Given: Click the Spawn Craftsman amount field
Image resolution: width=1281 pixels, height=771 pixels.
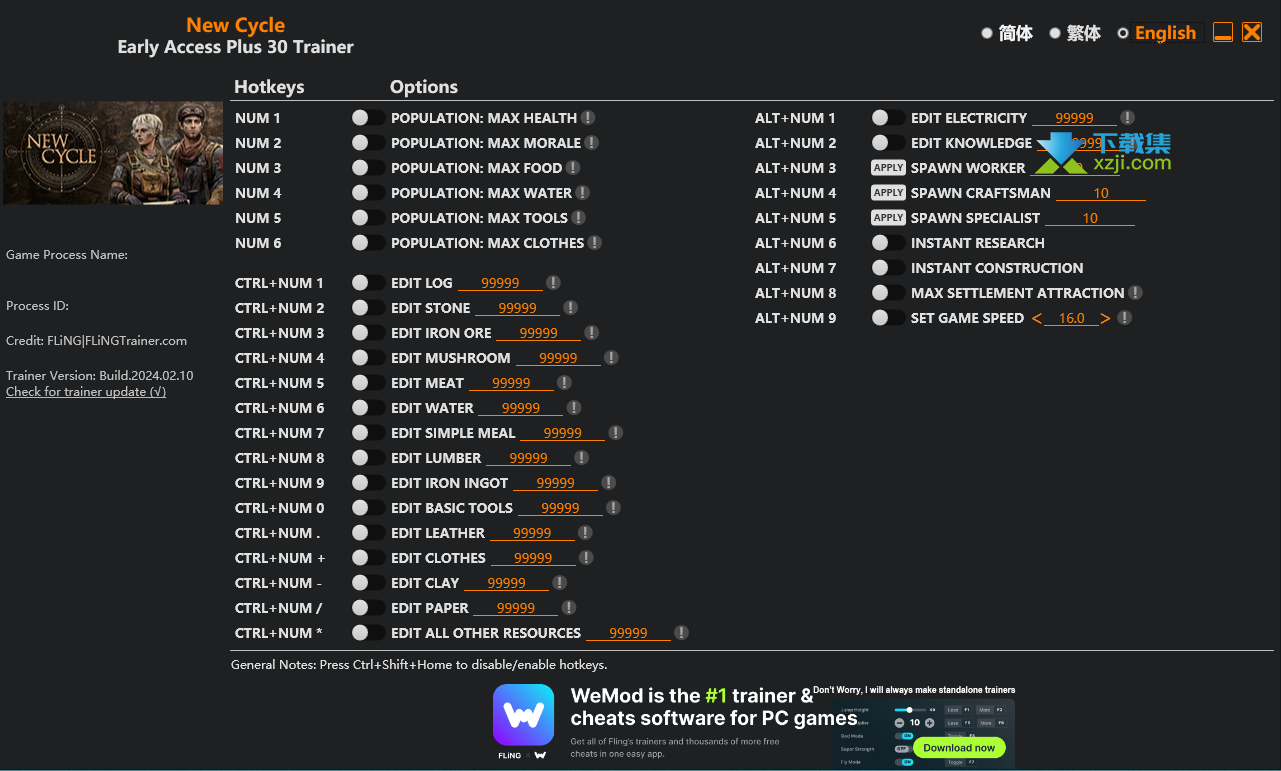Looking at the screenshot, I should pyautogui.click(x=1101, y=193).
